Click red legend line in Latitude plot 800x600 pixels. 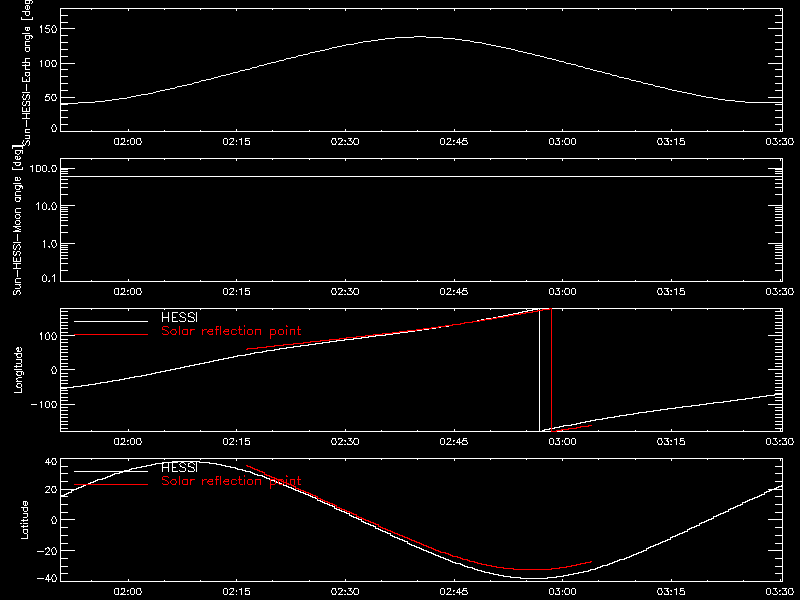click(x=111, y=485)
